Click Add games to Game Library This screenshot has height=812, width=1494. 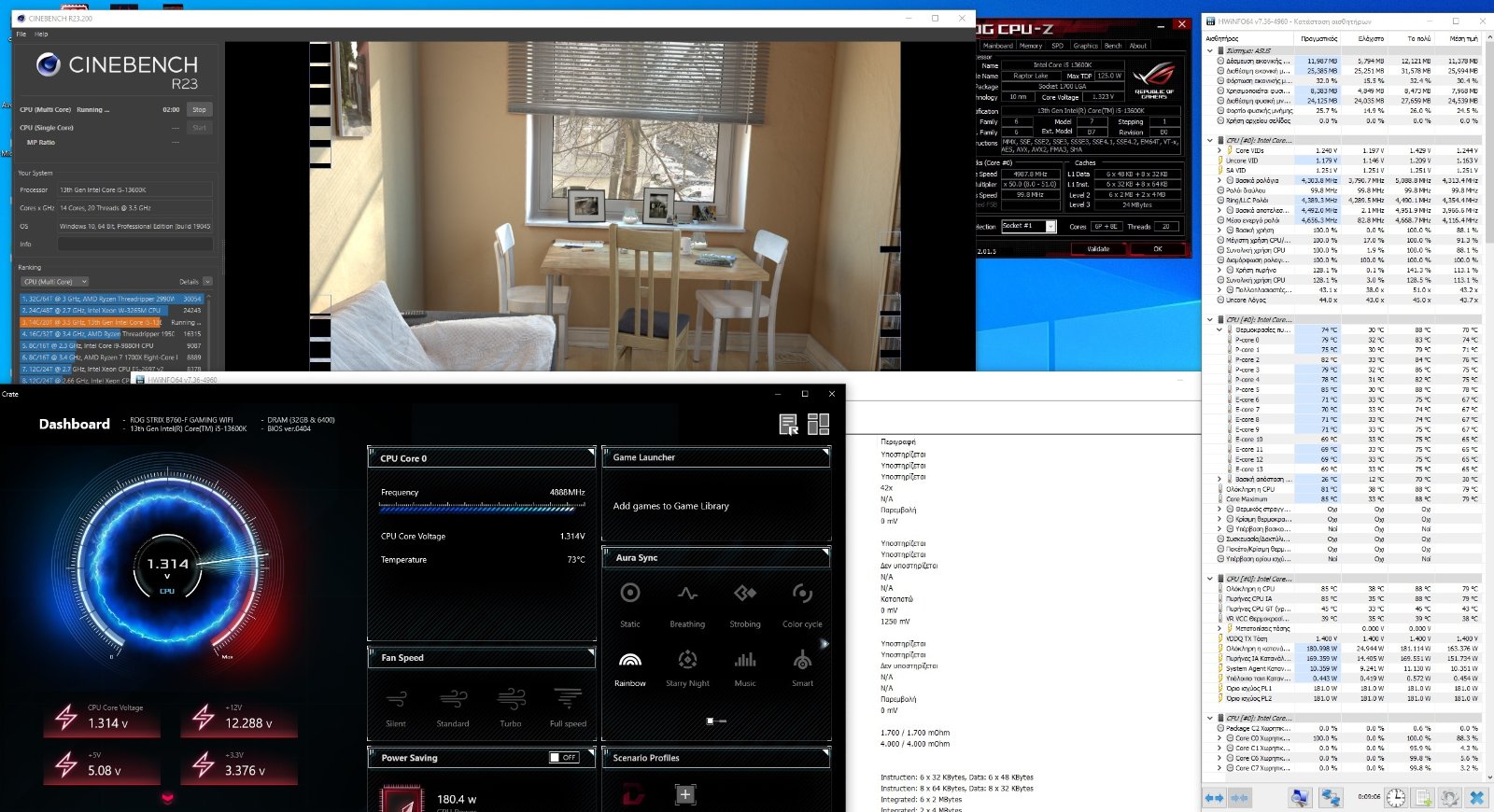pos(670,506)
